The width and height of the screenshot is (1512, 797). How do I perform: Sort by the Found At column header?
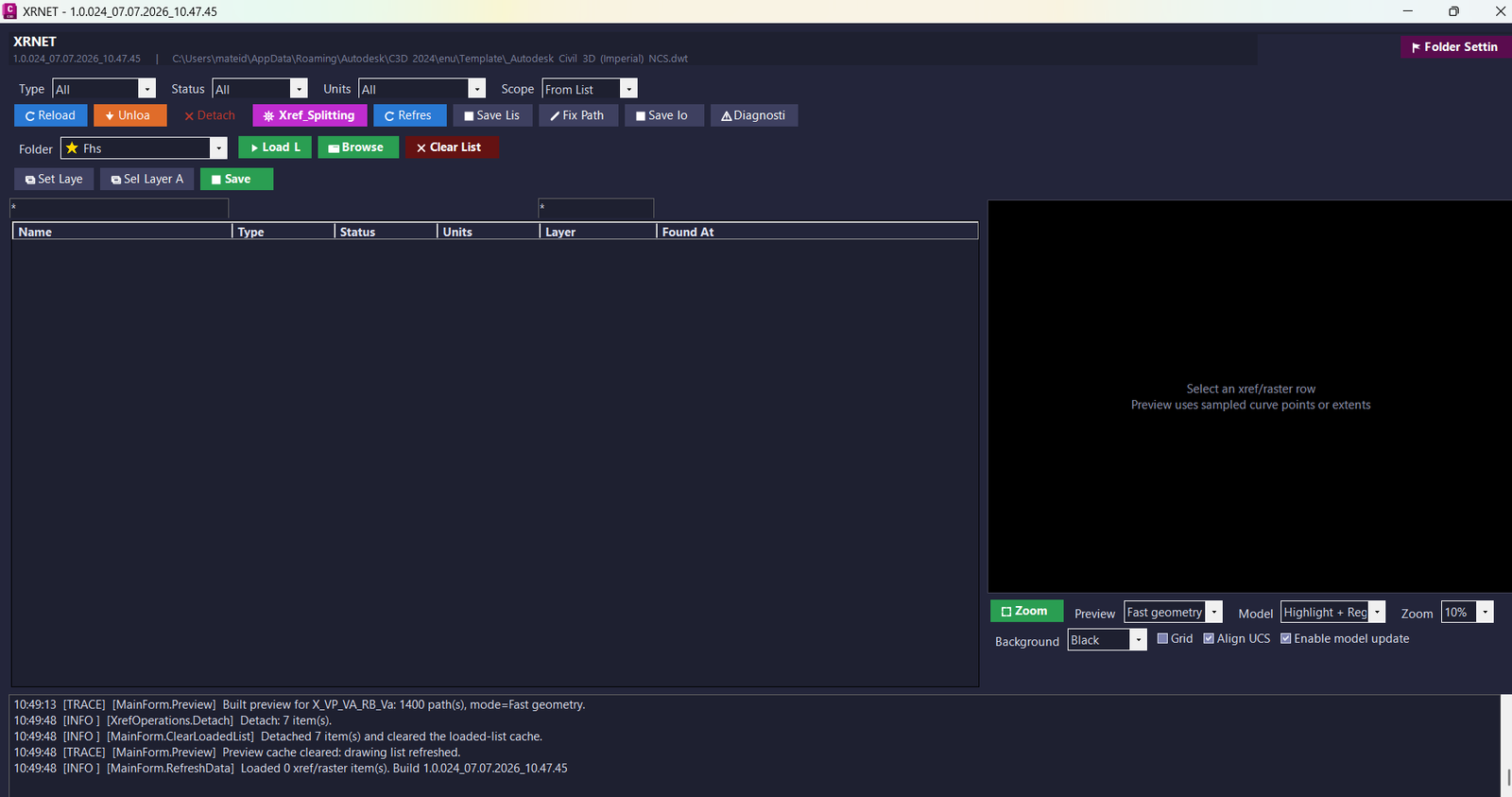coord(817,232)
